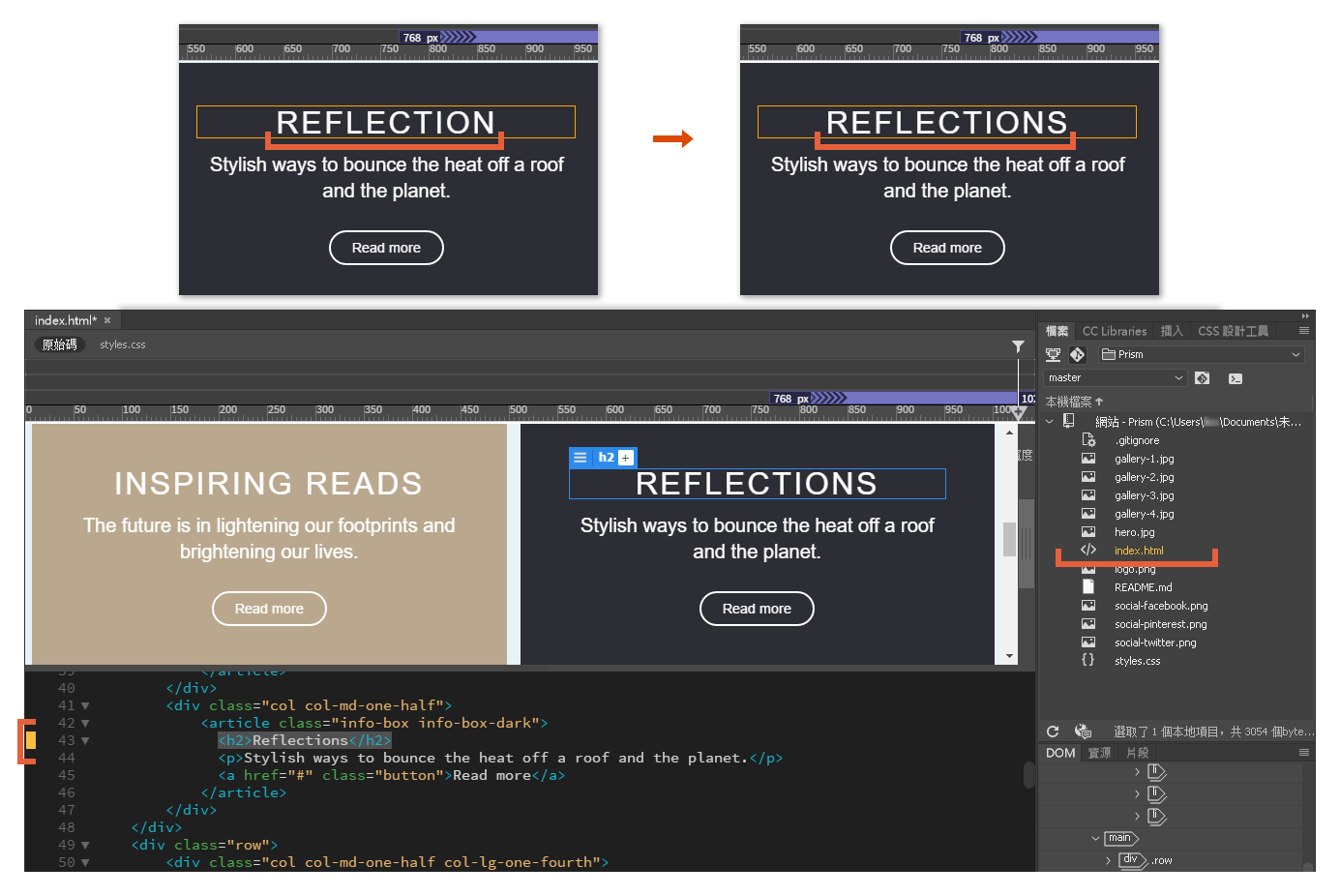Click the 原始碼 source code button
1340x896 pixels.
coord(60,344)
